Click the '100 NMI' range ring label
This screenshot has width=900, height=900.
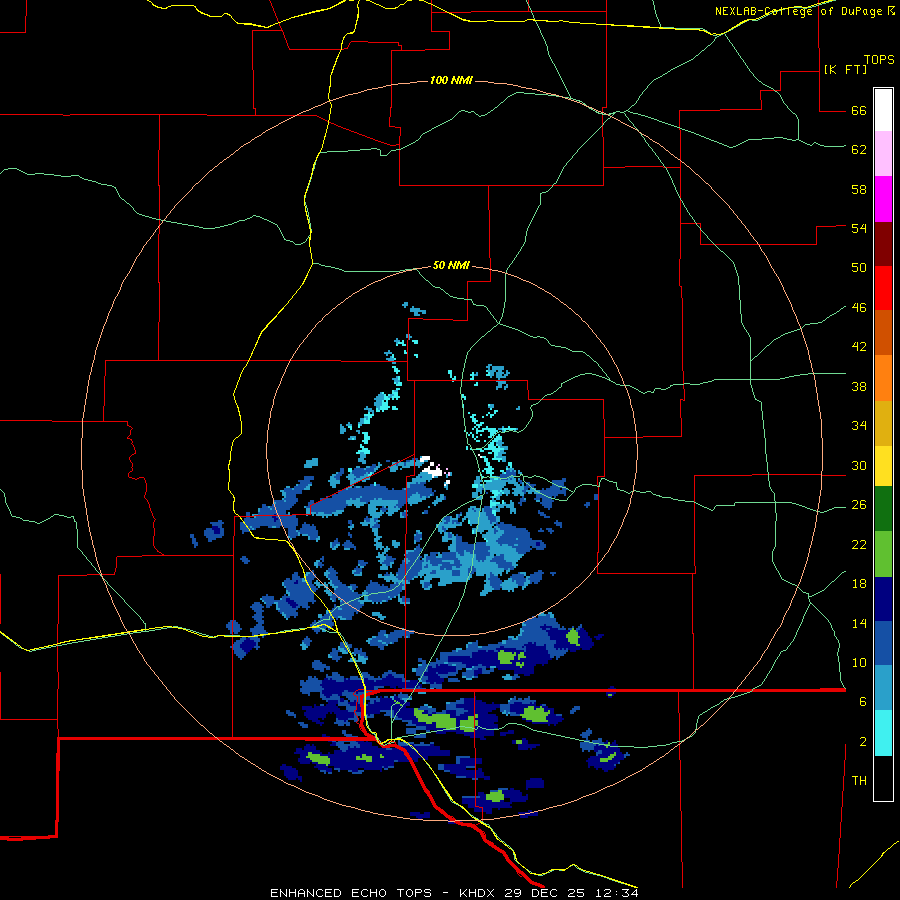[451, 80]
